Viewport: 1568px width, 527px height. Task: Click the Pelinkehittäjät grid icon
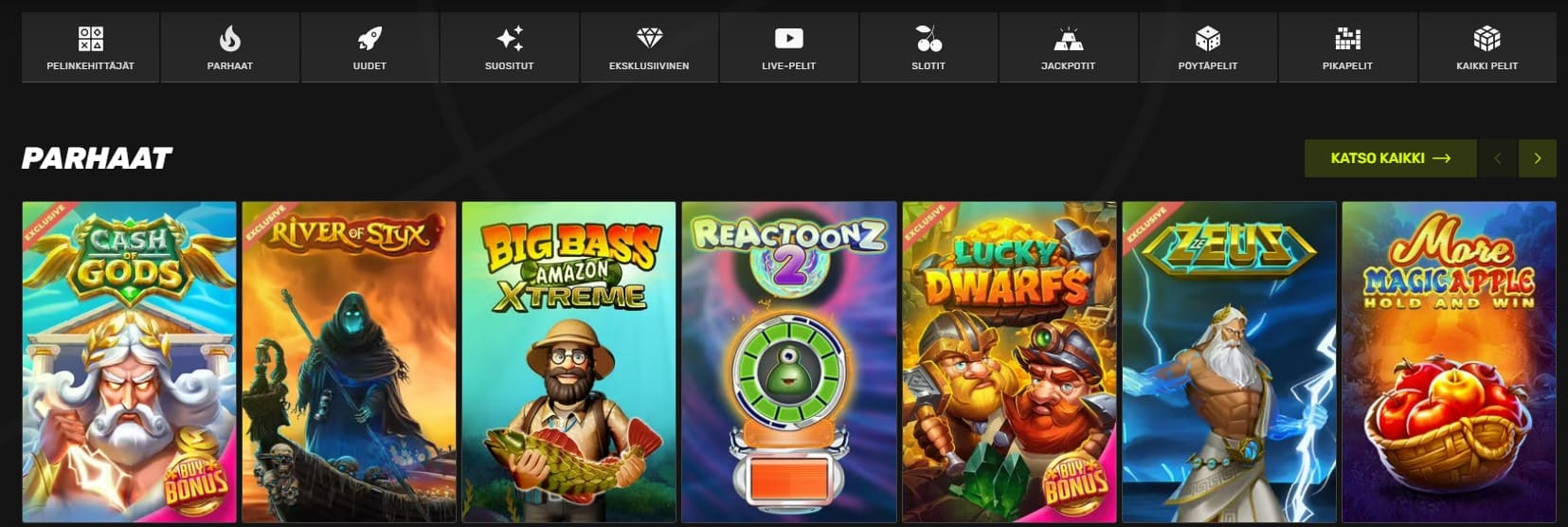pos(90,39)
